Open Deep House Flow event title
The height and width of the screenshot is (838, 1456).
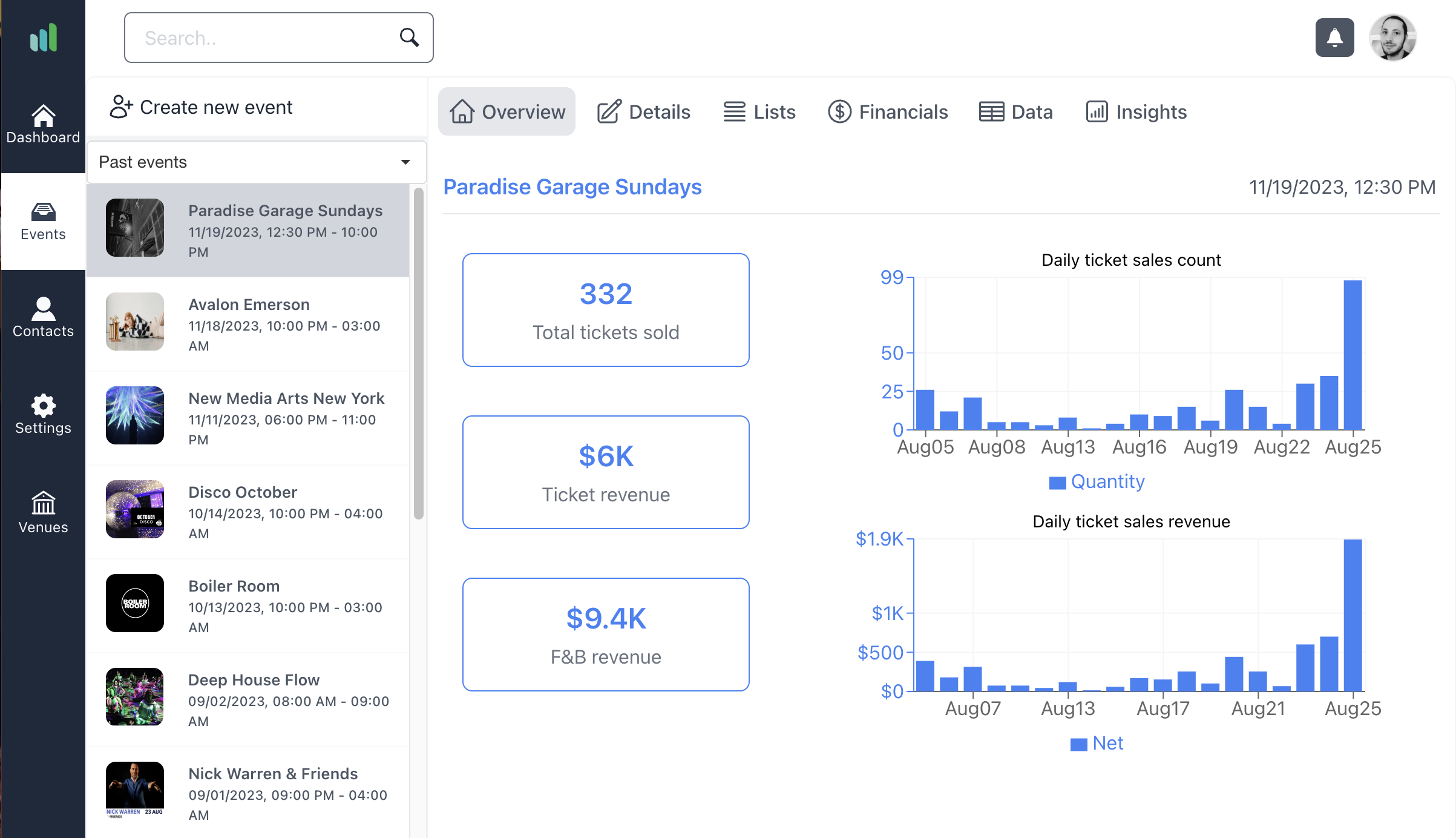[x=254, y=679]
